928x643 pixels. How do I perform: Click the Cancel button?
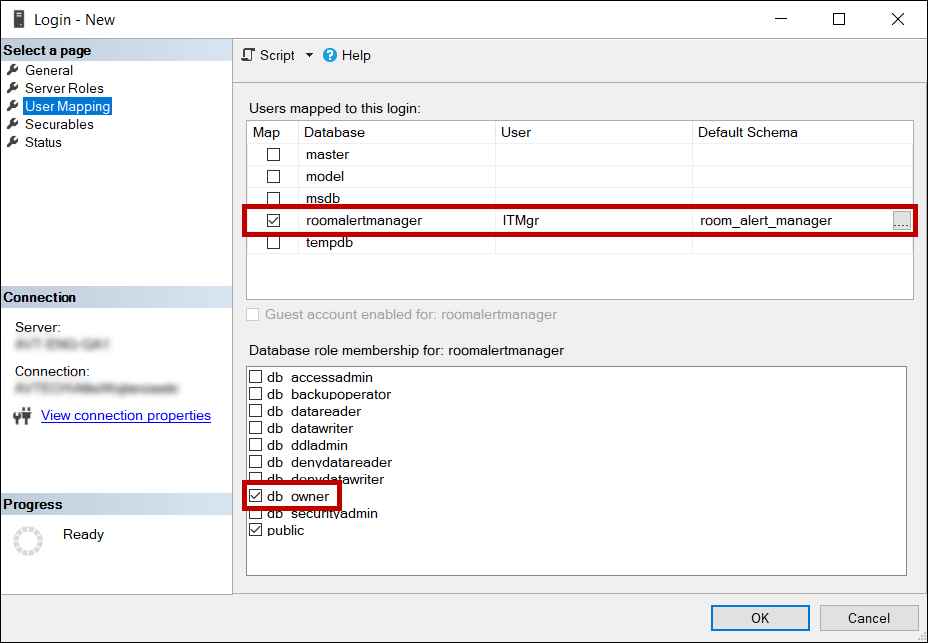(x=868, y=618)
